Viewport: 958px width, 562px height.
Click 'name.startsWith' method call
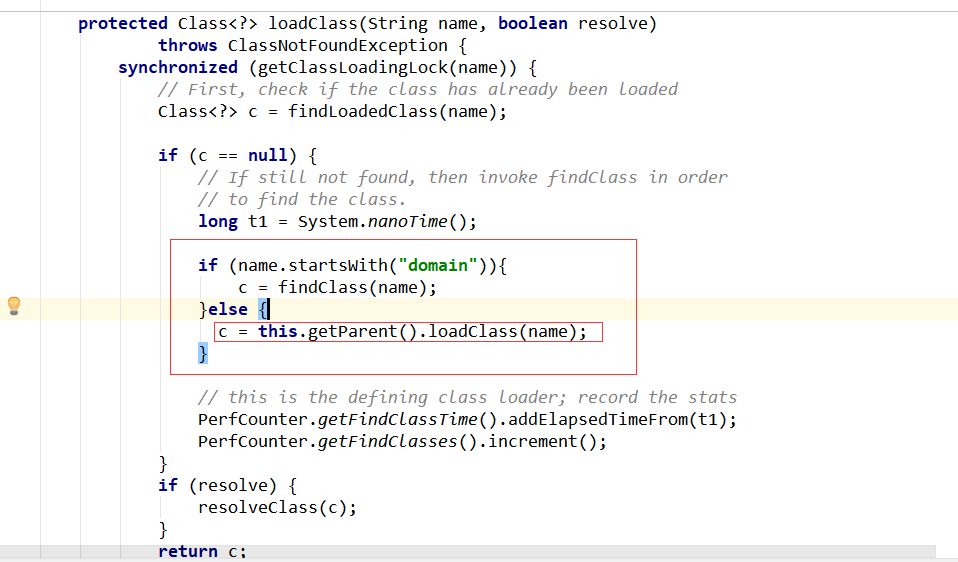312,266
